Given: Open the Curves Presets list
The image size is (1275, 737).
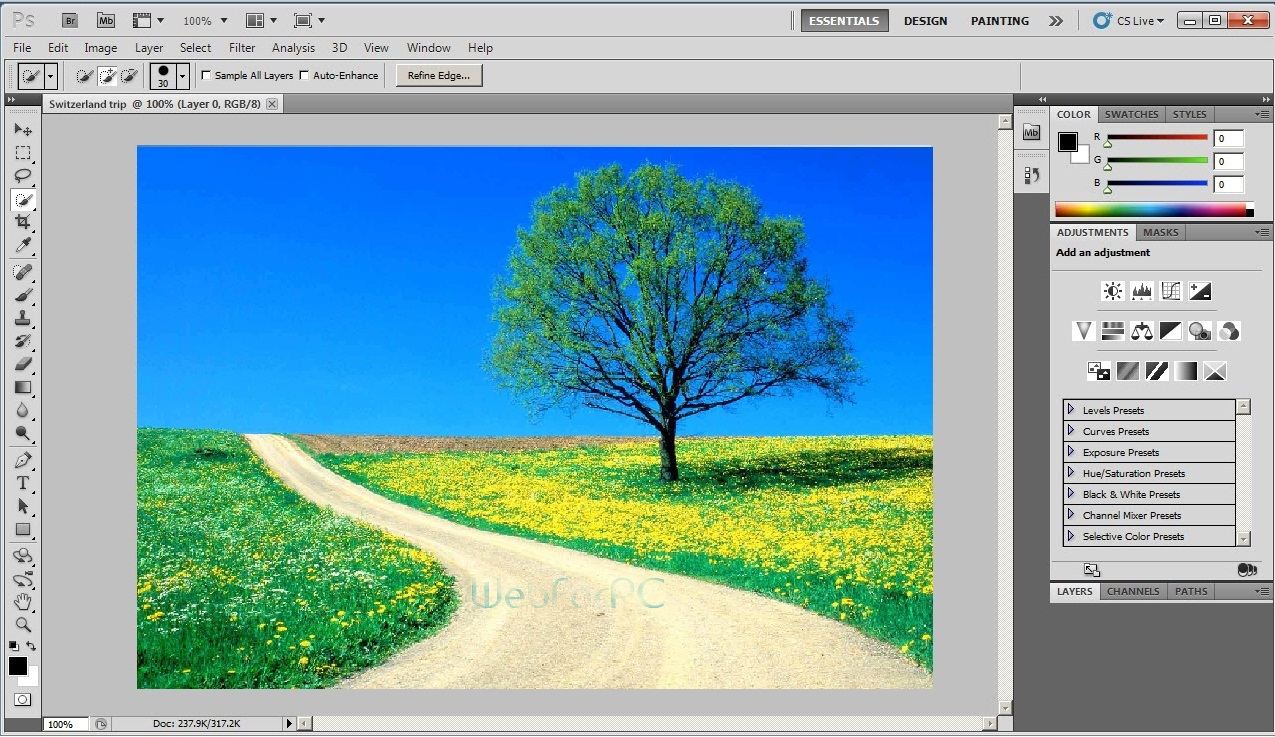Looking at the screenshot, I should (1071, 430).
